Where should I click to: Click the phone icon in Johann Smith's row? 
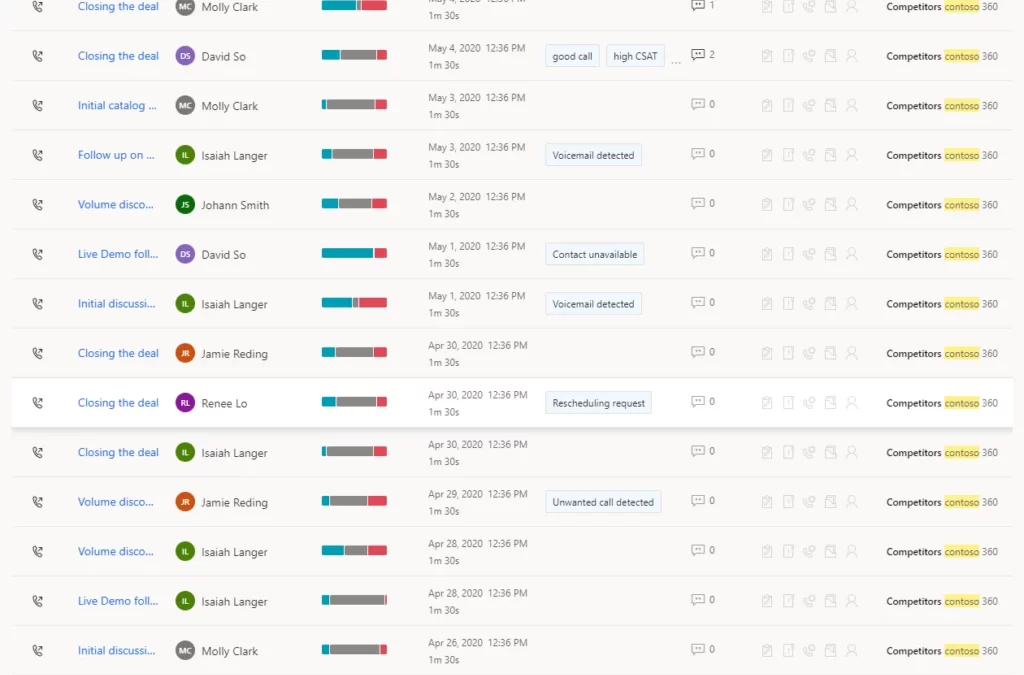click(x=38, y=204)
